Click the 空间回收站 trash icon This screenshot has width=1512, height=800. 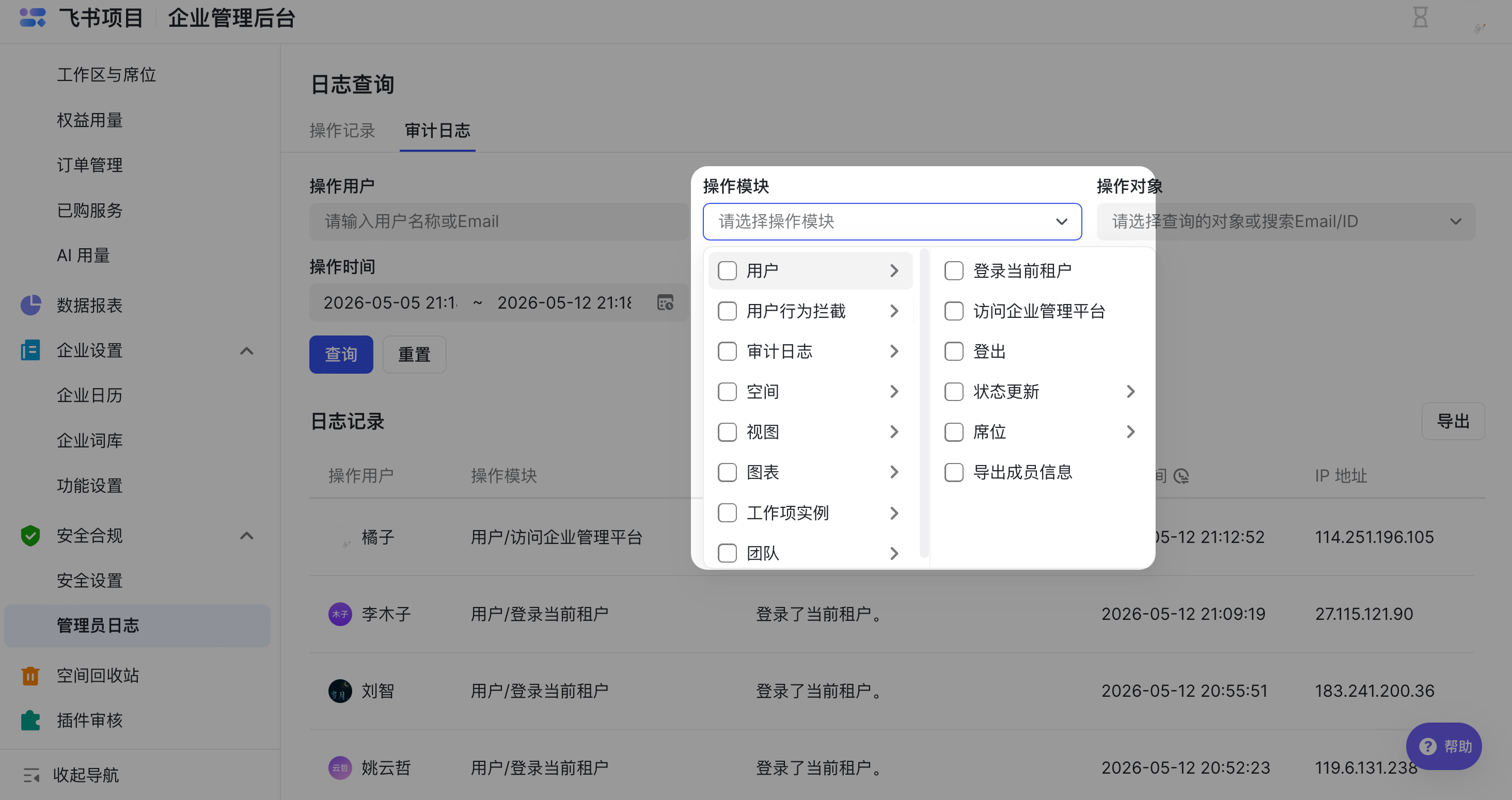(x=30, y=676)
